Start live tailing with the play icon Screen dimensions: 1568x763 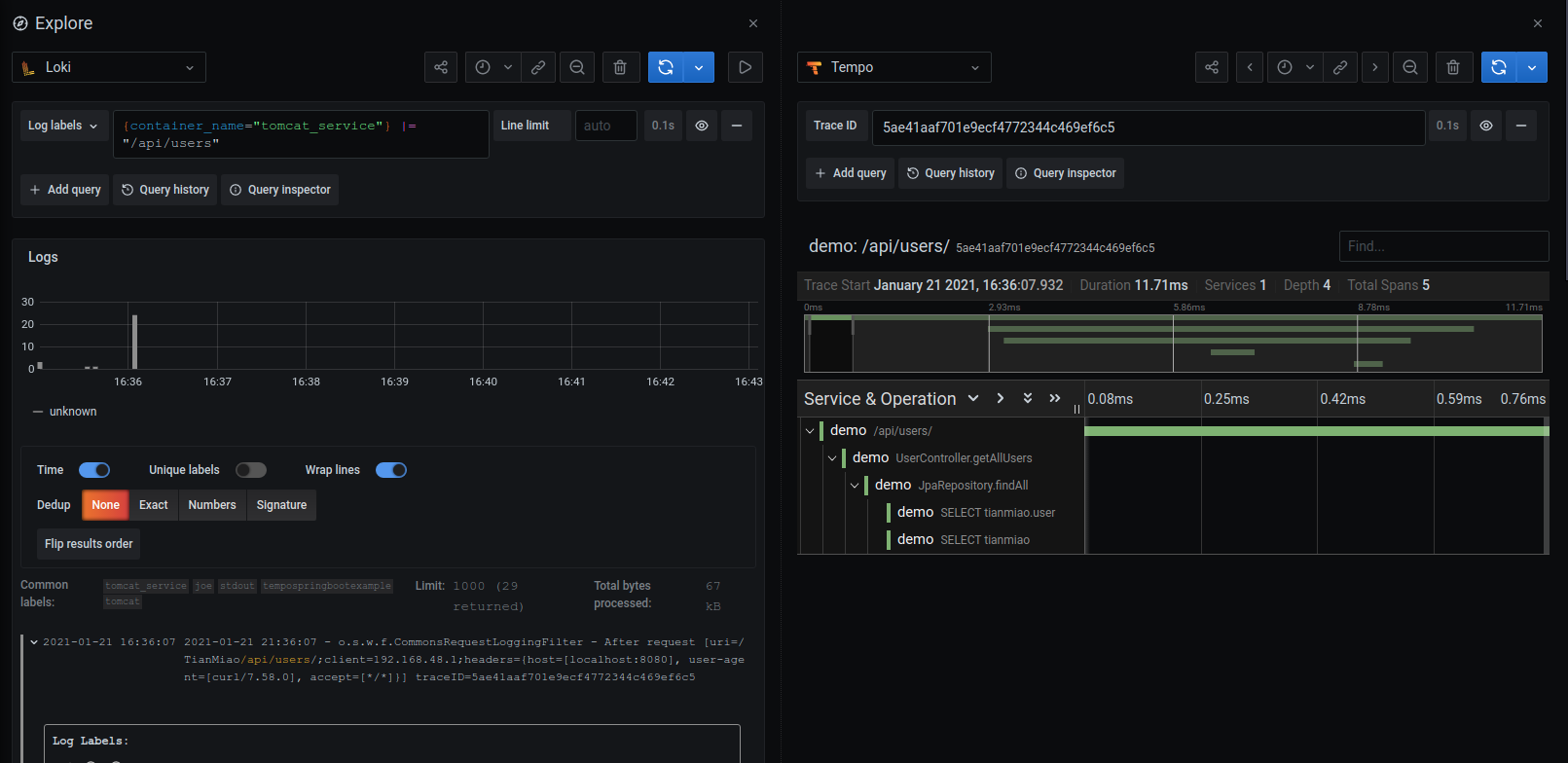(x=745, y=67)
